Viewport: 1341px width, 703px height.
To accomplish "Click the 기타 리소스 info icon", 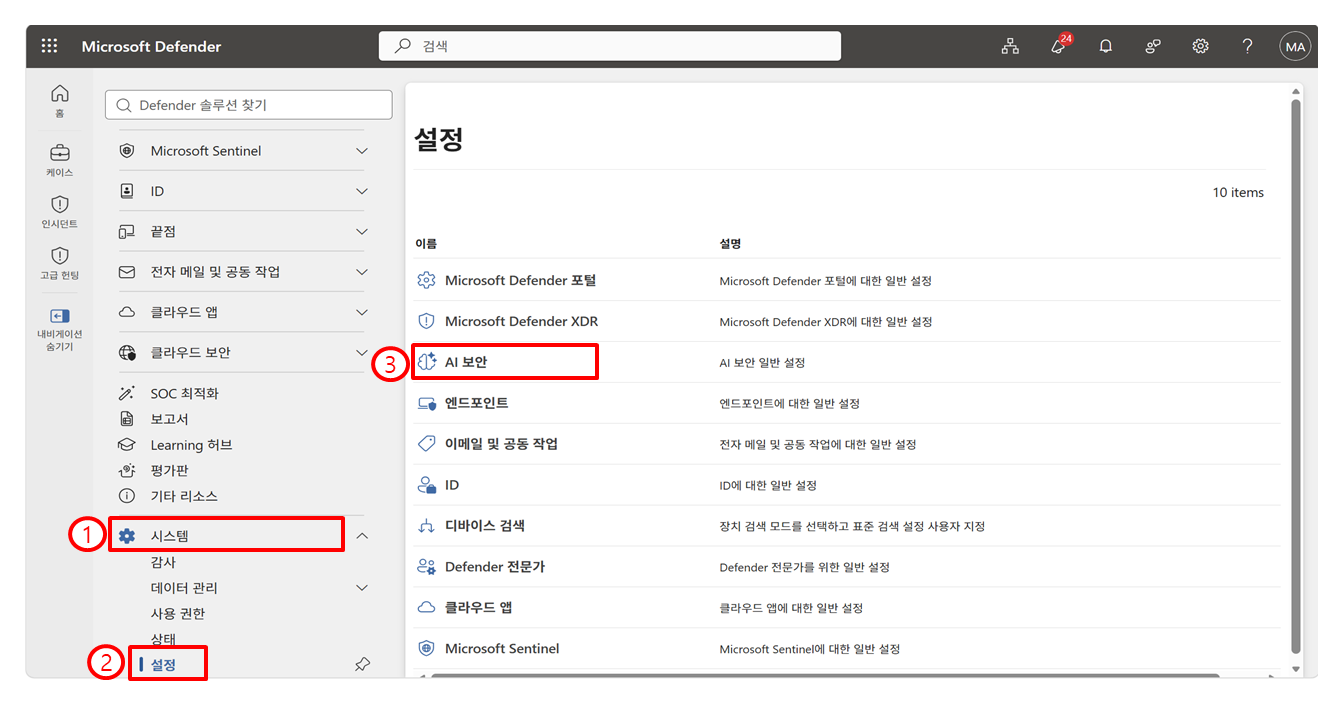I will pyautogui.click(x=127, y=496).
